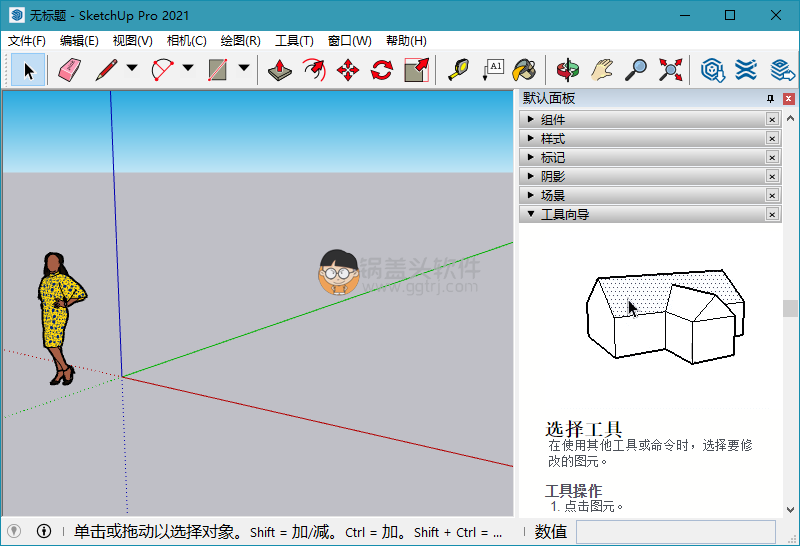Viewport: 800px width, 546px height.
Task: Click the Zoom Extents tool
Action: 670,70
